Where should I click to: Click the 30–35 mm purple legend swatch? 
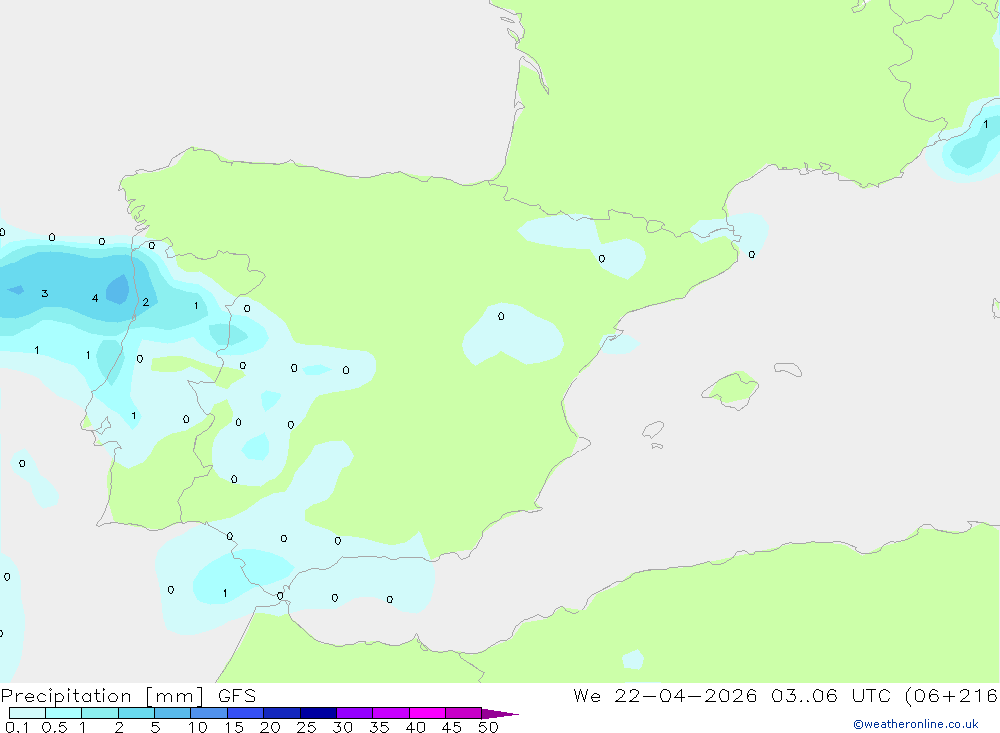(x=354, y=713)
